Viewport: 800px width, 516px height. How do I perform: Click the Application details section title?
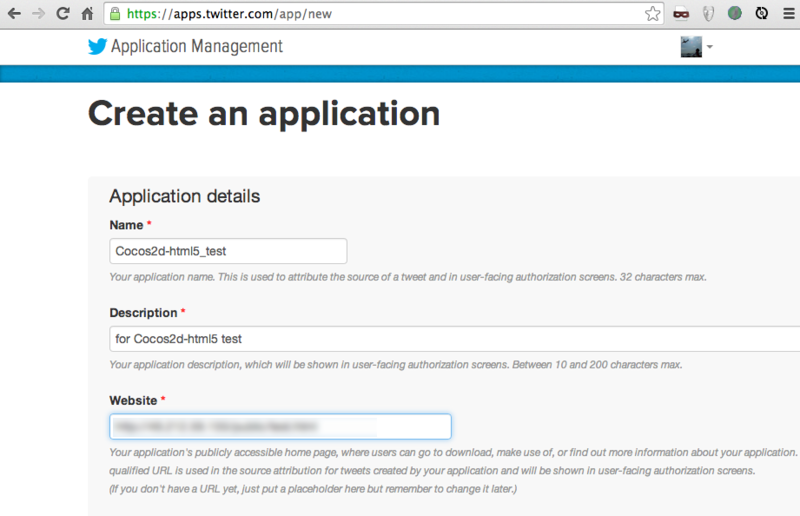[x=185, y=196]
